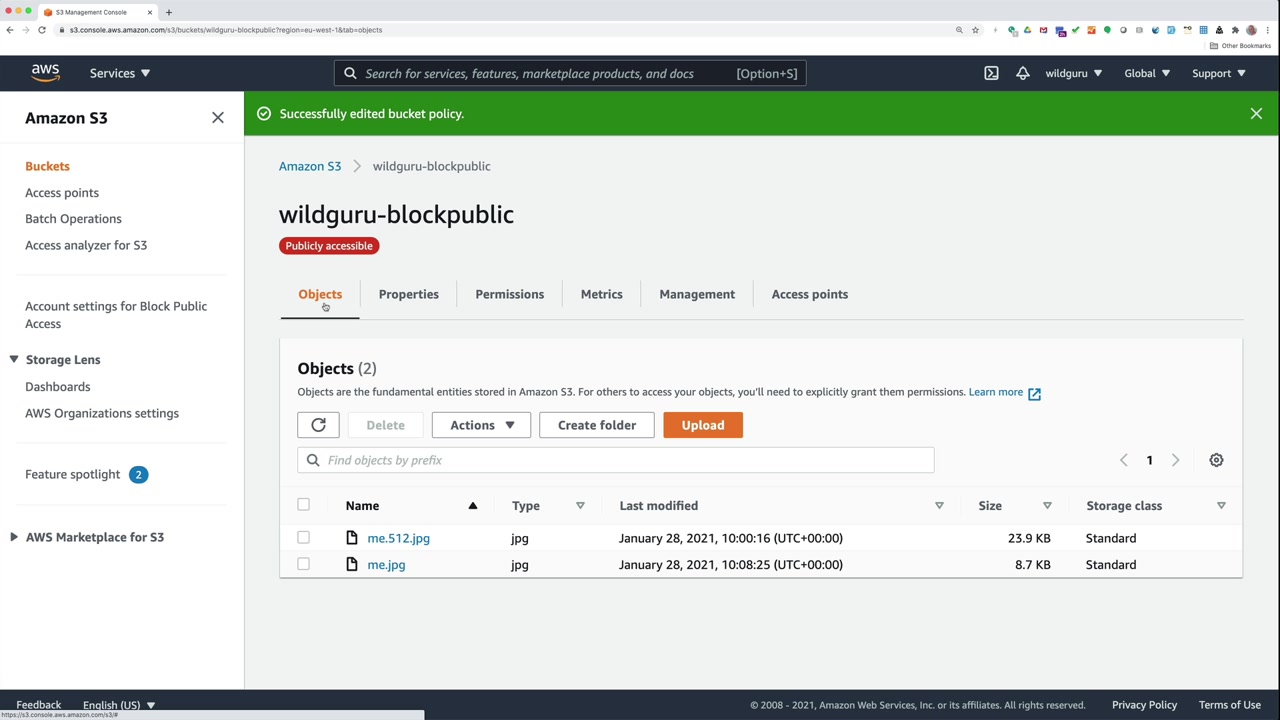1280x720 pixels.
Task: Open the CloudShell terminal icon
Action: (x=991, y=73)
